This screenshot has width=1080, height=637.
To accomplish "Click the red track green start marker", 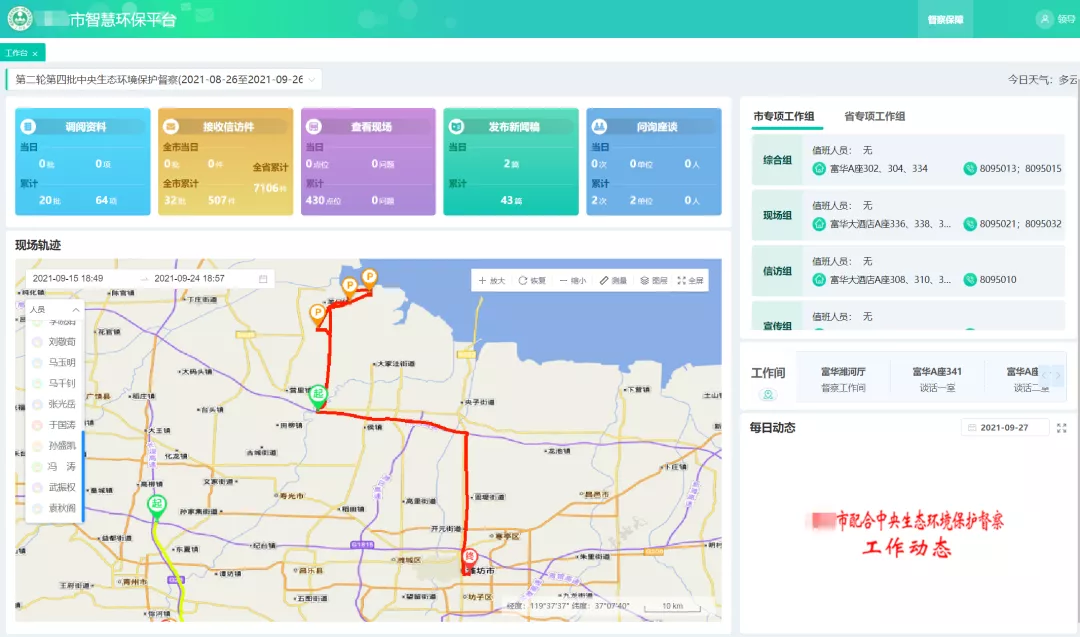I will click(x=318, y=396).
